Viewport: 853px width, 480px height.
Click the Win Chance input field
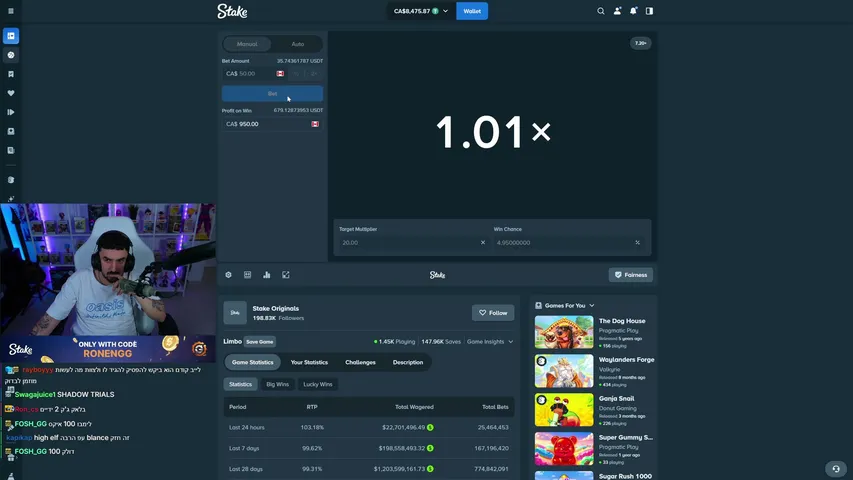[x=568, y=243]
